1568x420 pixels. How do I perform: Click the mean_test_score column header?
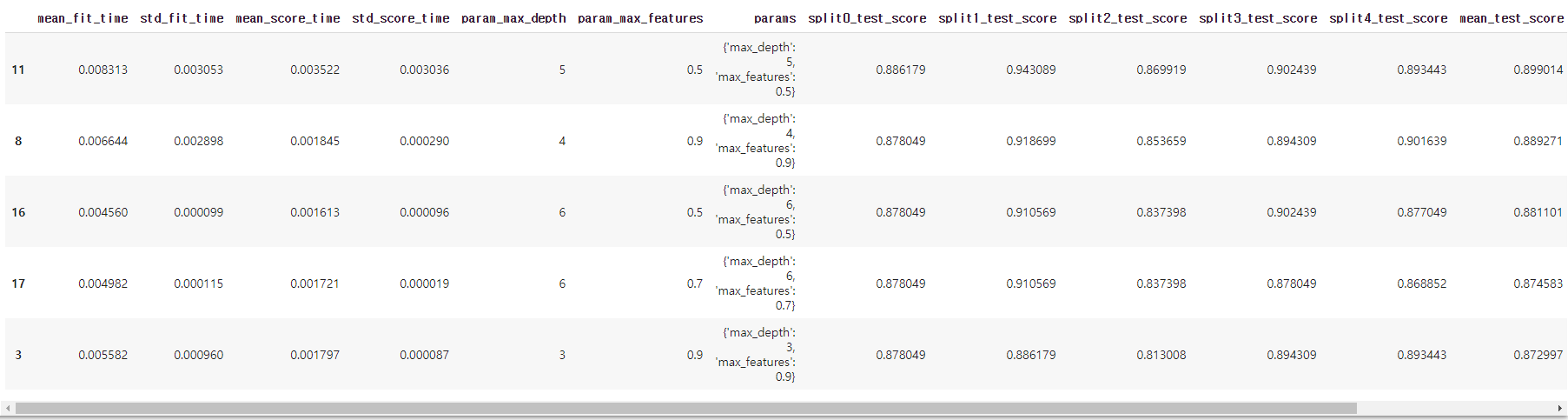coord(1512,18)
